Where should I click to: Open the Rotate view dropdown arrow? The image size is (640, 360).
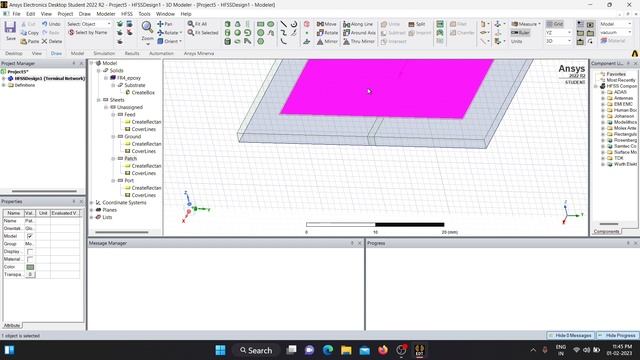click(181, 33)
